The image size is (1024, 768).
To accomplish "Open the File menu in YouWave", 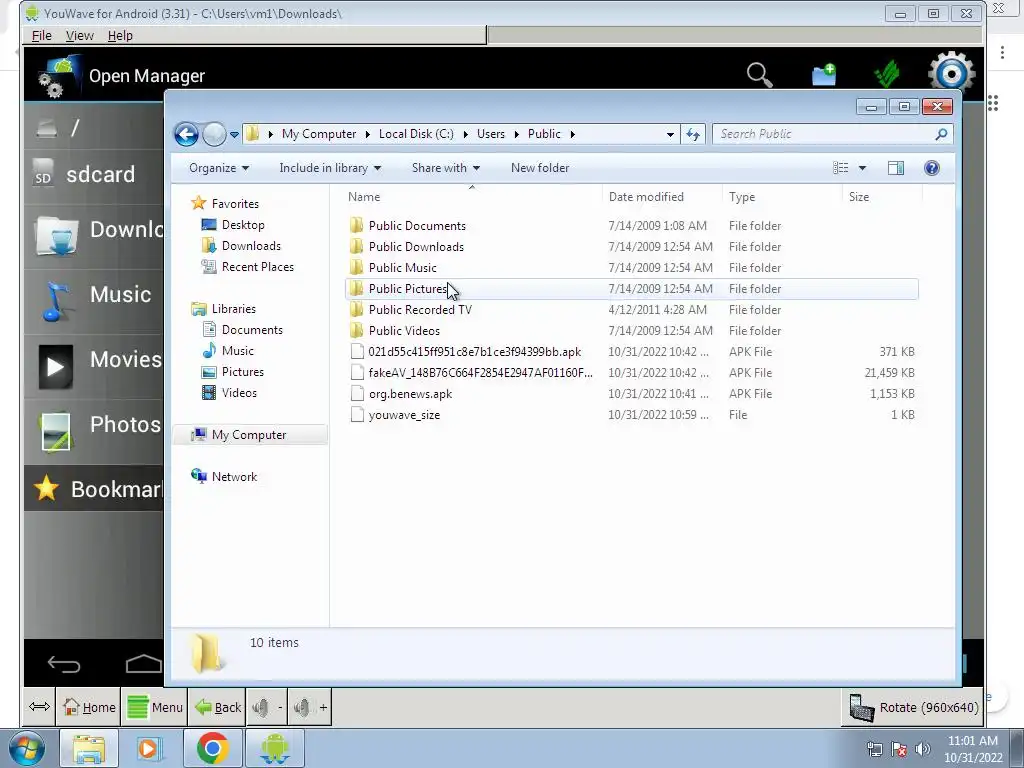I will (x=41, y=36).
